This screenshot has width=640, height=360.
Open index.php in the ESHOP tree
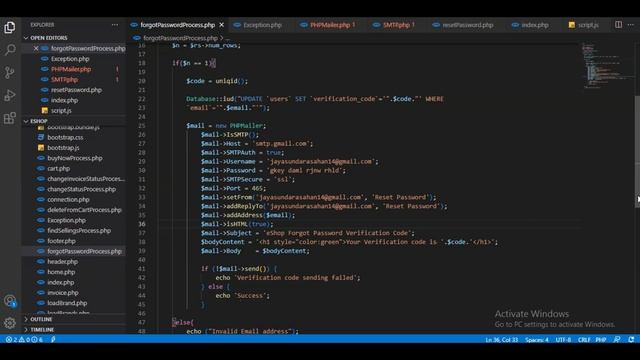60,282
